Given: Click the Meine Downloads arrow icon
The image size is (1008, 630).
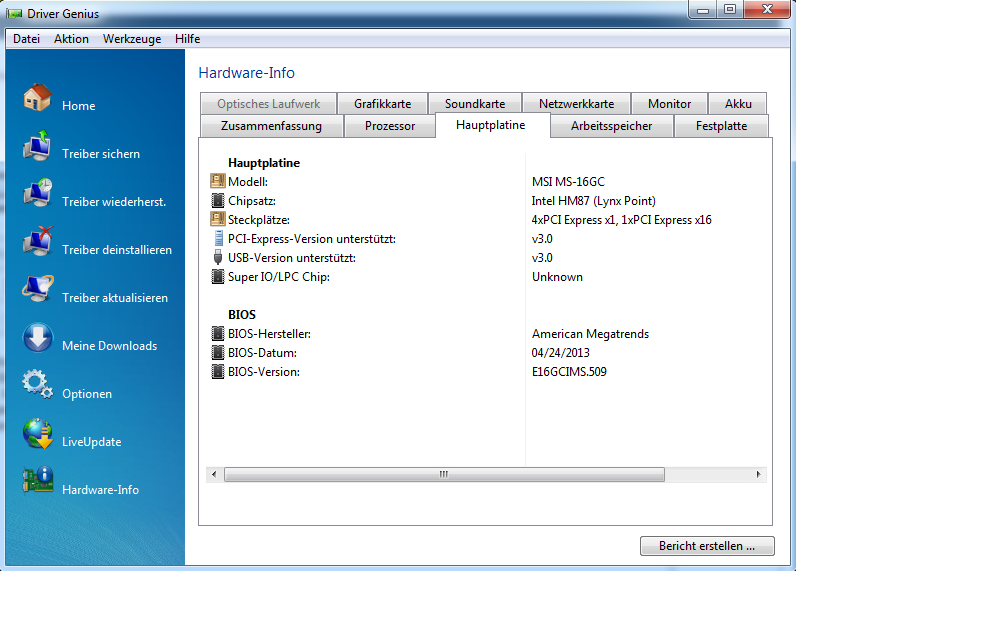Looking at the screenshot, I should pyautogui.click(x=38, y=338).
